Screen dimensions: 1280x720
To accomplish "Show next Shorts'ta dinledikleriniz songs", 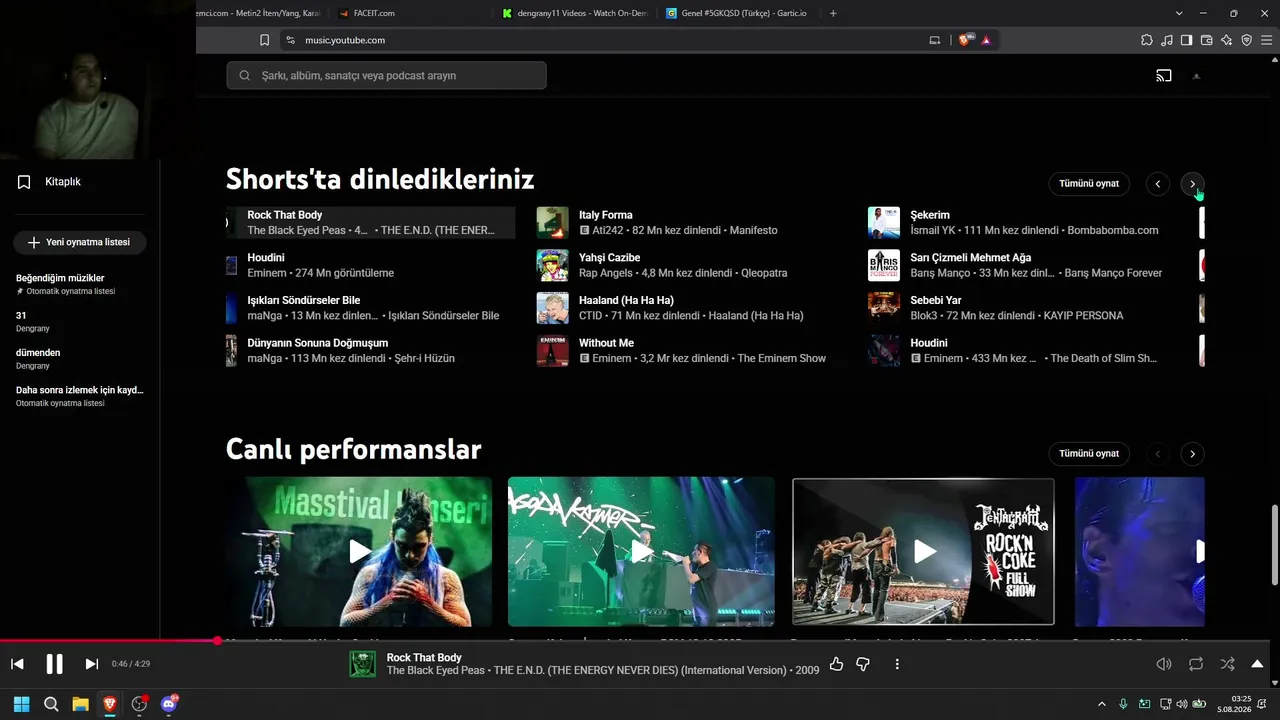I will tap(1192, 184).
